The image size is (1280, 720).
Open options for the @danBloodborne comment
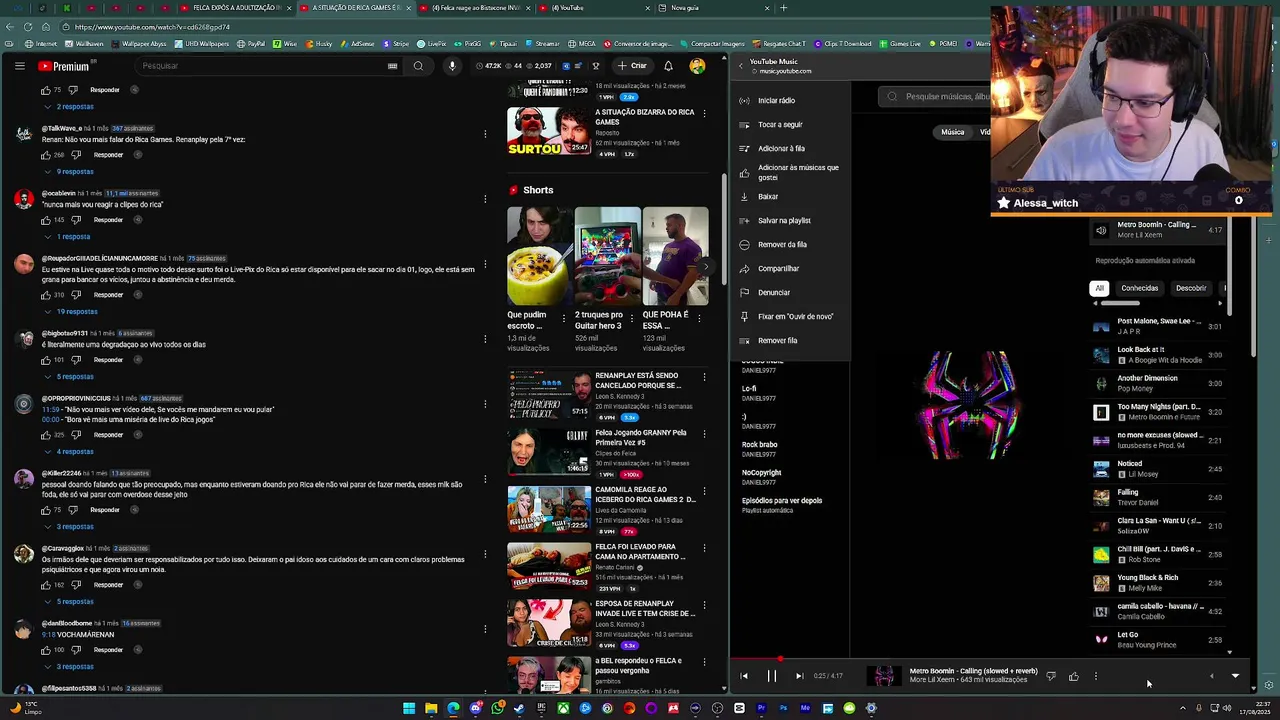tap(485, 629)
